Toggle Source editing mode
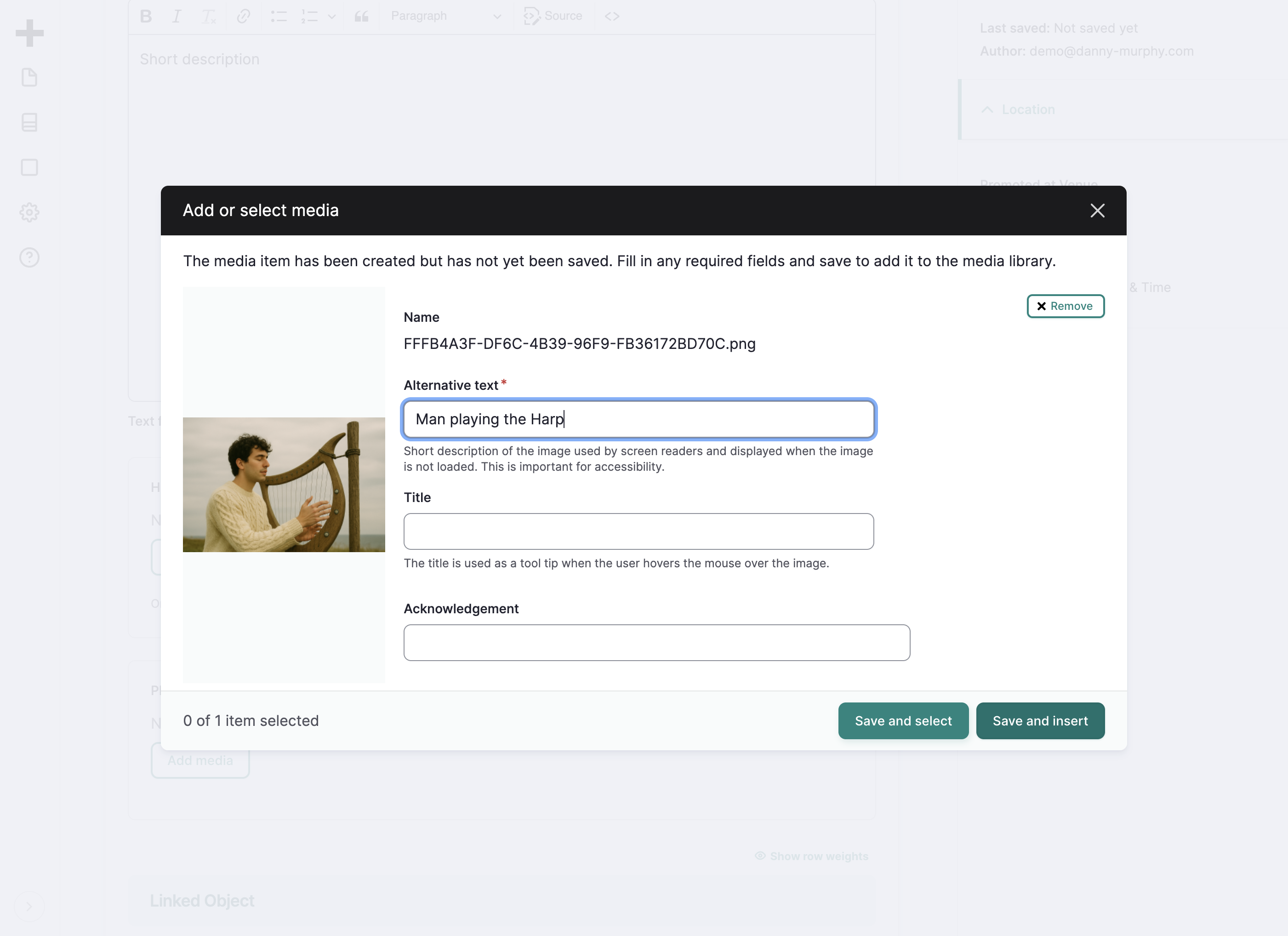 553,17
